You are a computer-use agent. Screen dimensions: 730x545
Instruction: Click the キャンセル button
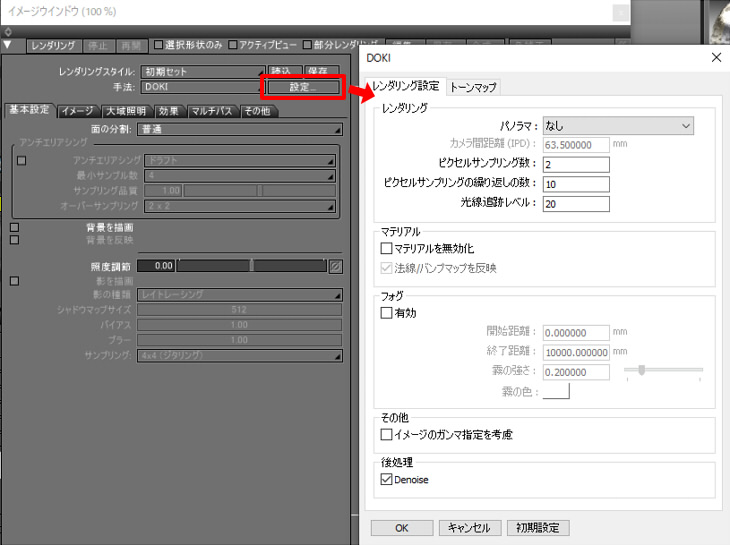point(470,528)
